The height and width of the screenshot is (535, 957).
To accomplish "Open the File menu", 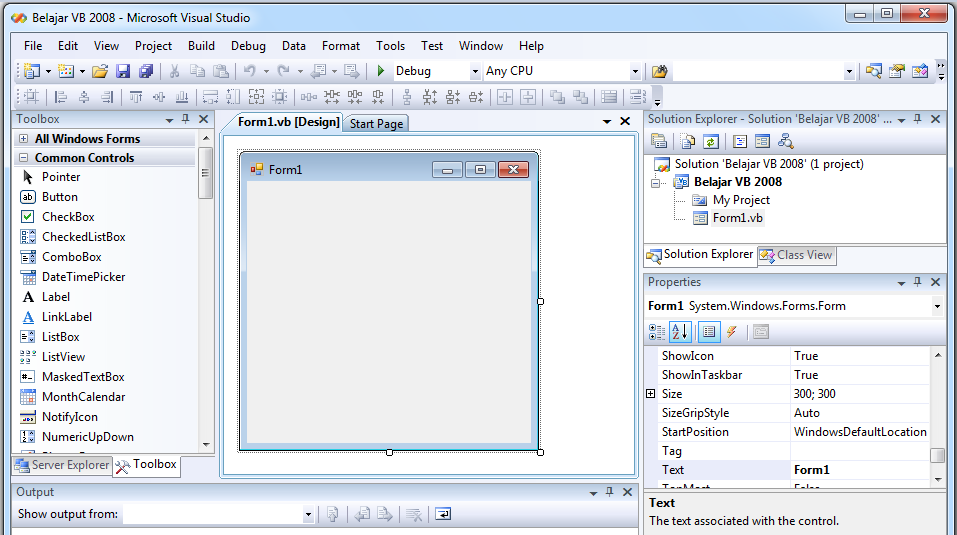I will [x=33, y=46].
